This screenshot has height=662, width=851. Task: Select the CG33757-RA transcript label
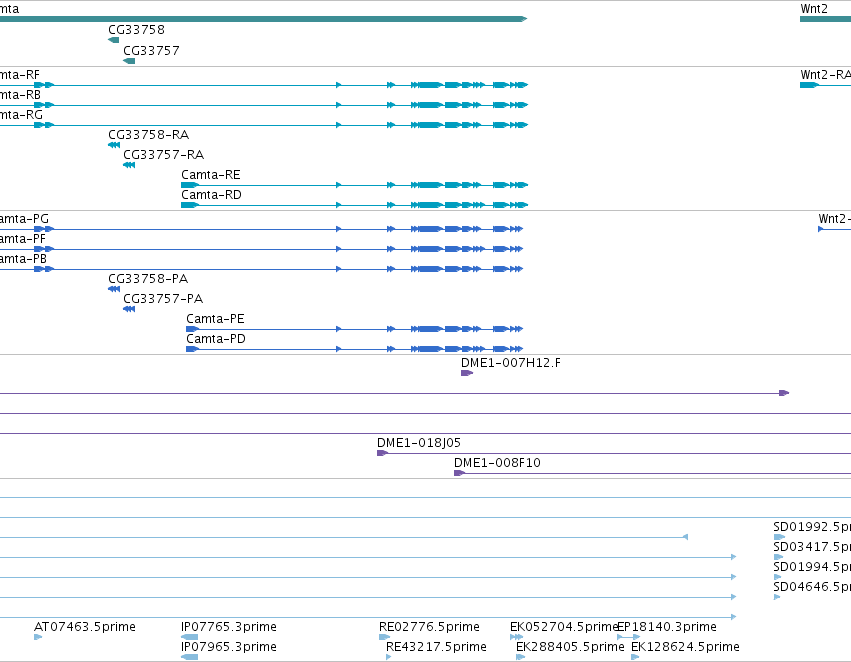coord(164,155)
